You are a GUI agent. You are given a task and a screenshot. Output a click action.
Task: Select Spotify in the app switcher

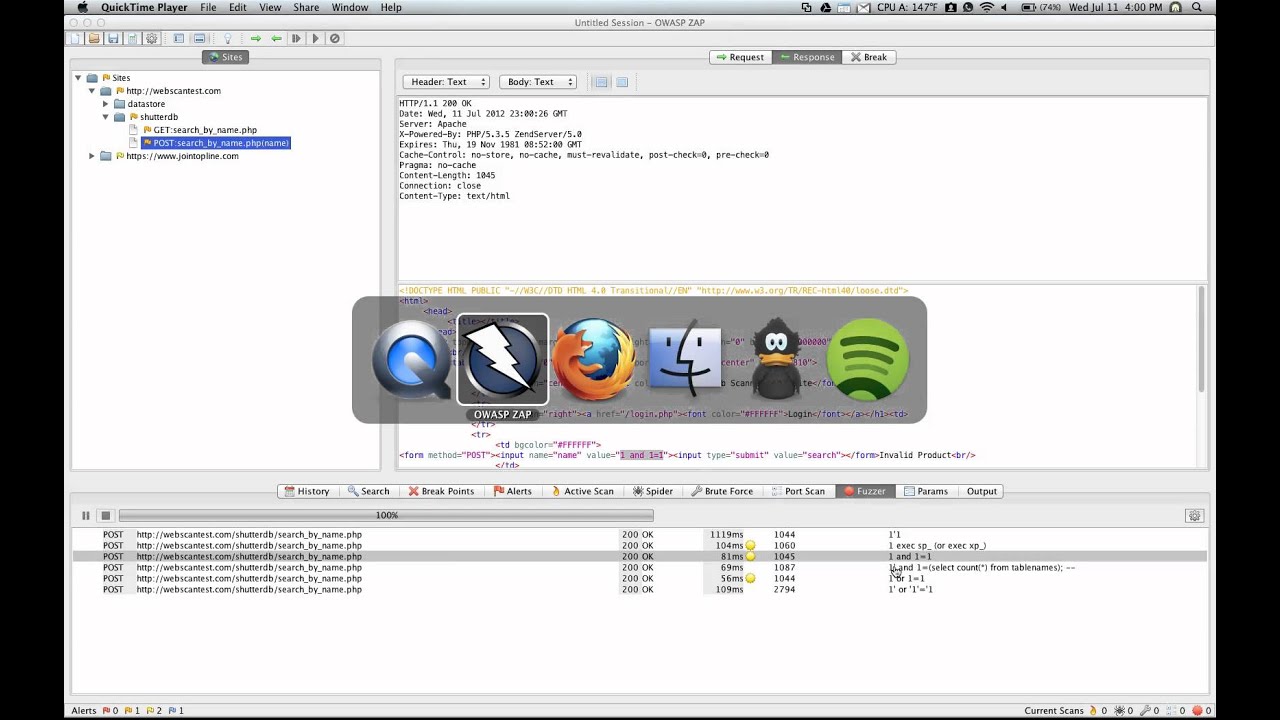point(867,360)
